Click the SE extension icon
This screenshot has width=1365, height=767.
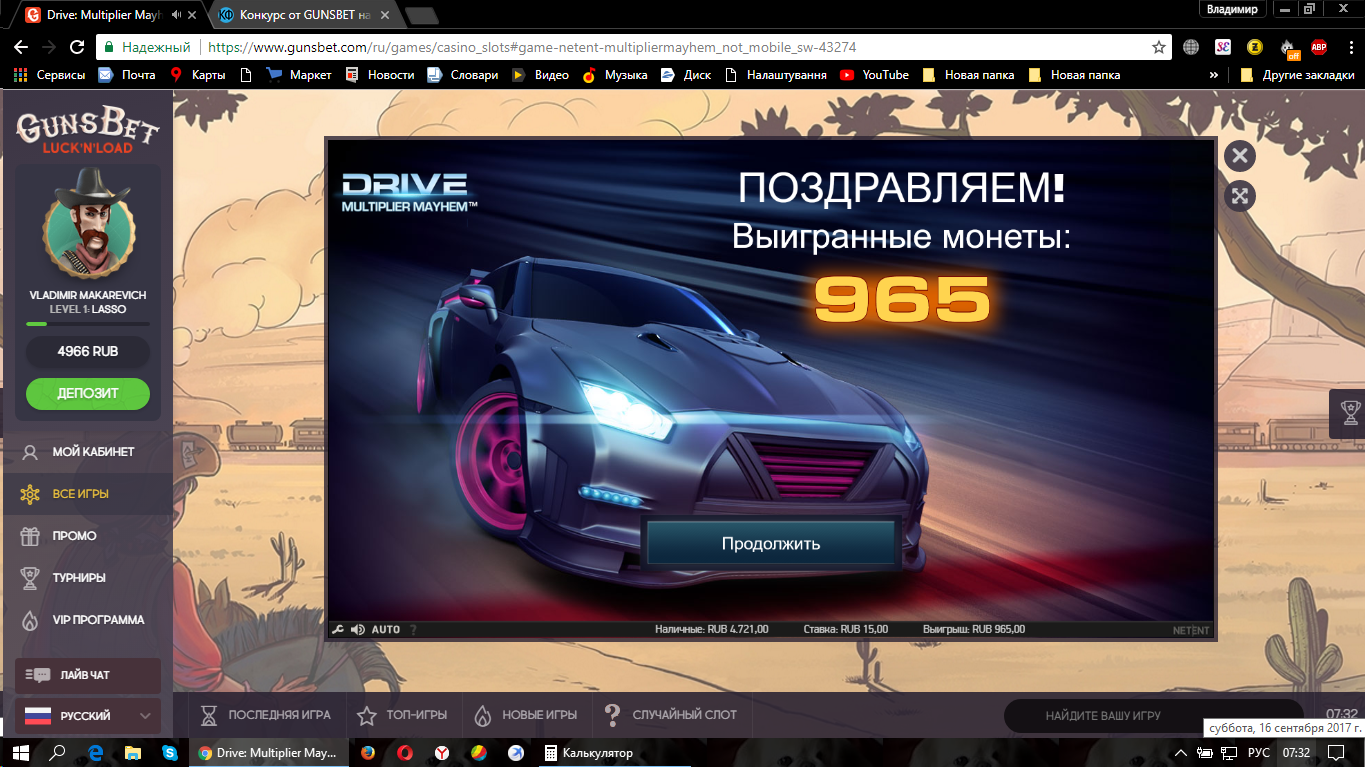tap(1222, 47)
